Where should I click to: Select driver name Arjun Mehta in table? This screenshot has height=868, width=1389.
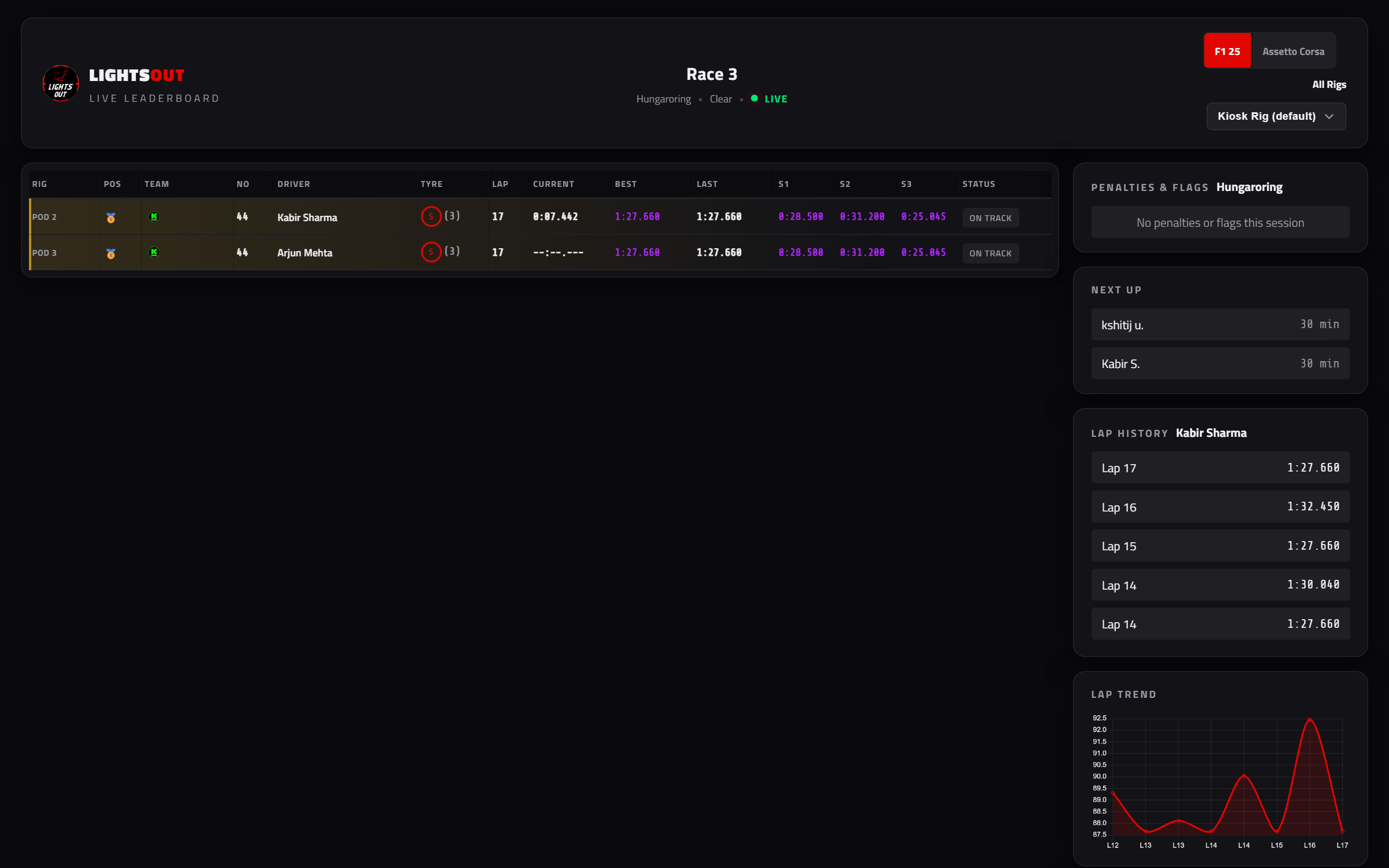pyautogui.click(x=305, y=253)
